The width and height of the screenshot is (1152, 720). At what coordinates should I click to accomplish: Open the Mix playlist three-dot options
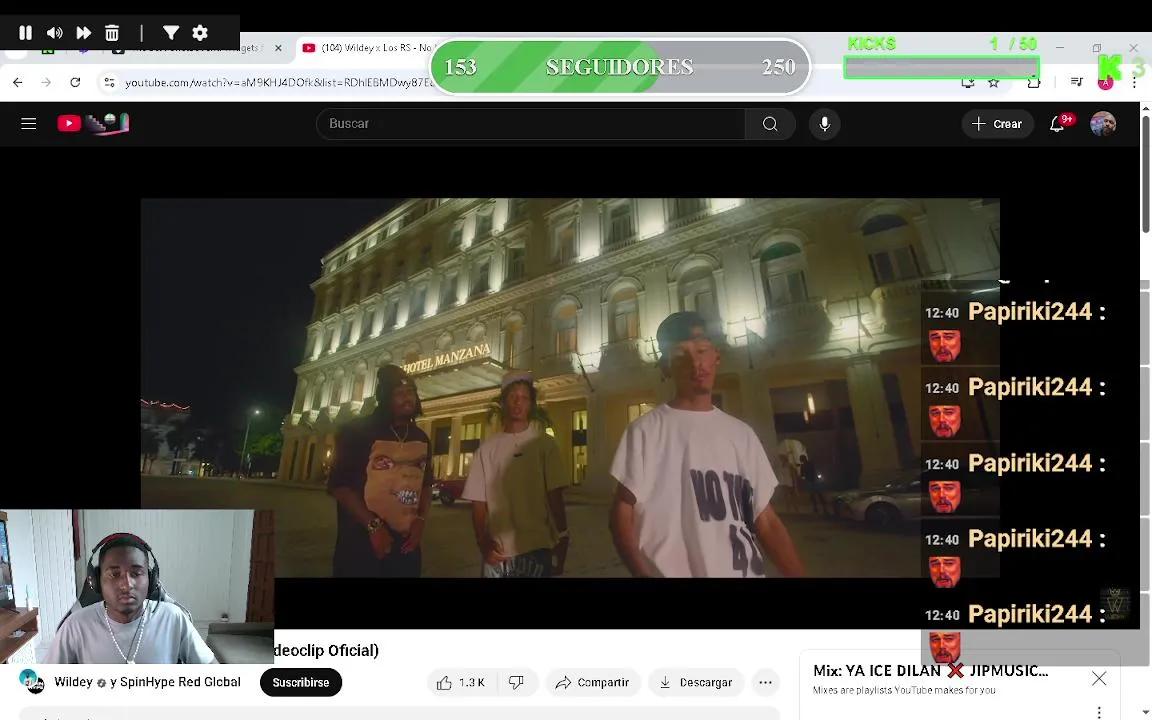click(1098, 712)
